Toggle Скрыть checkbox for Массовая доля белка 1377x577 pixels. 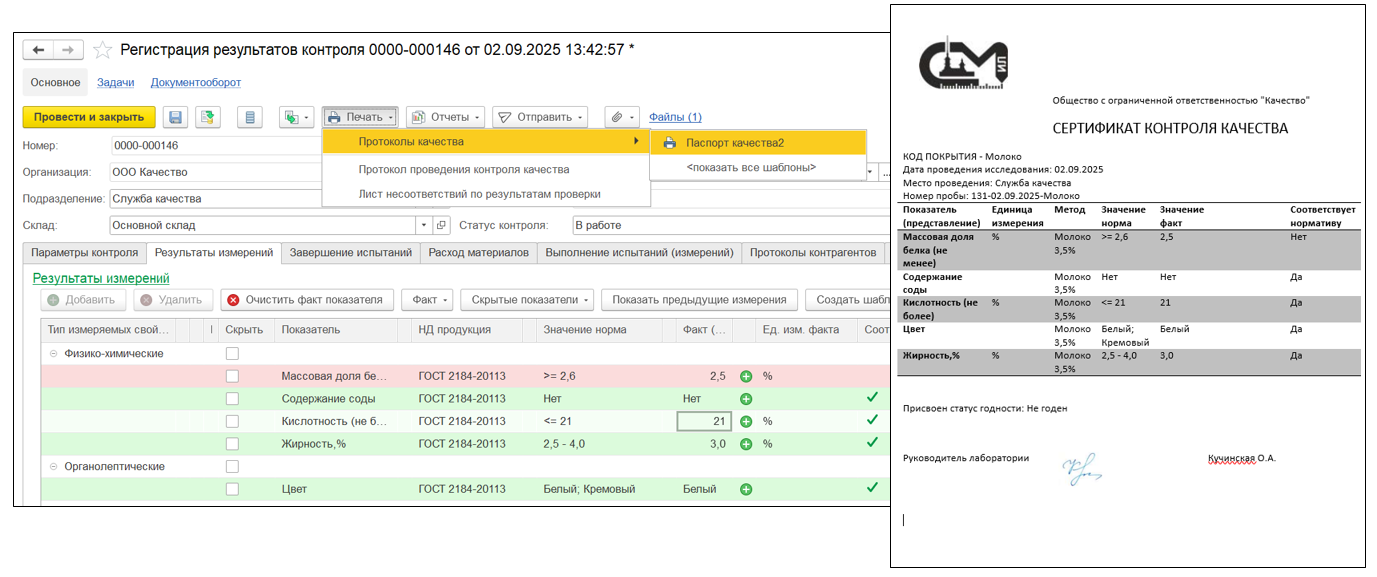tap(233, 377)
